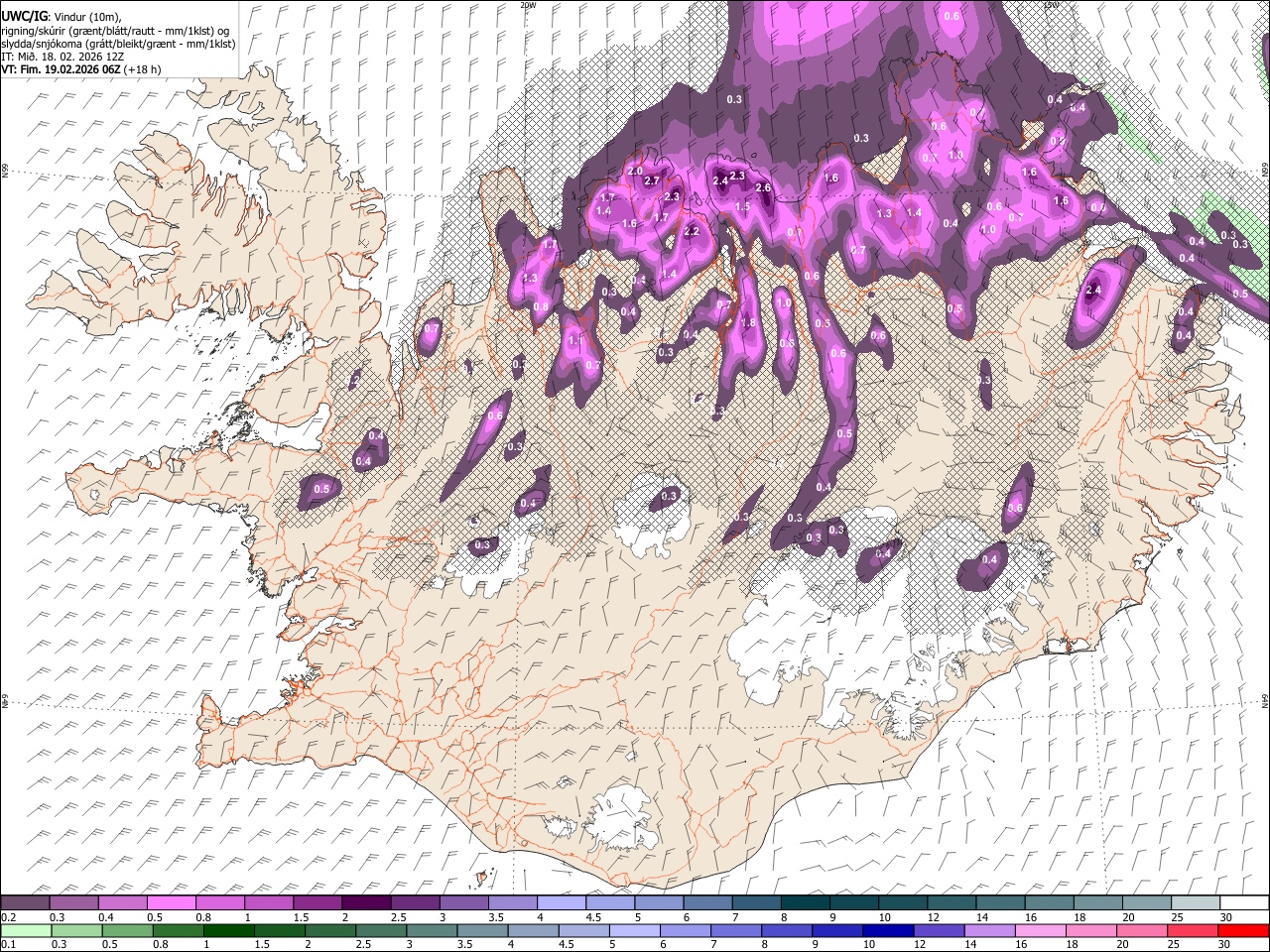Screen dimensions: 1270x952
Task: Select the snow scale swatch starting at 16
Action: point(1049,902)
